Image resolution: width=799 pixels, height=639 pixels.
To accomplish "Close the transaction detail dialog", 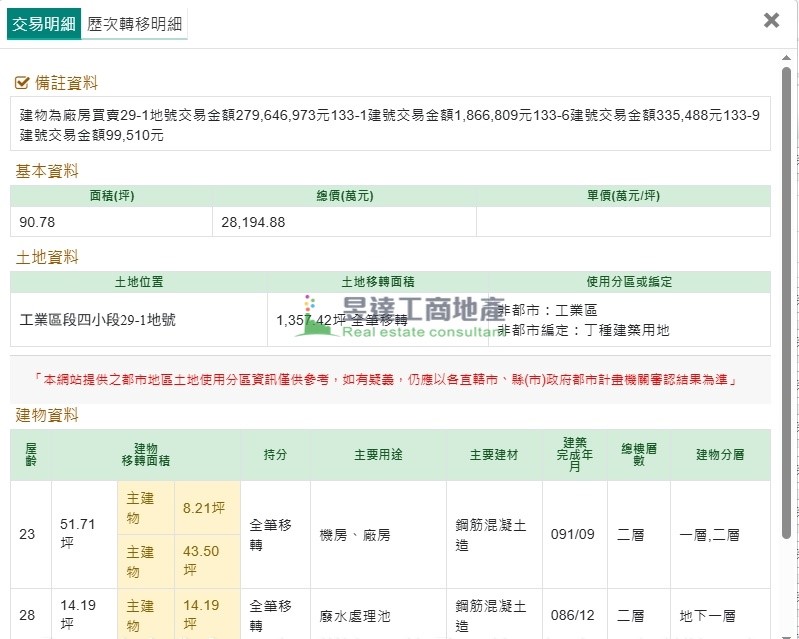I will pyautogui.click(x=771, y=20).
